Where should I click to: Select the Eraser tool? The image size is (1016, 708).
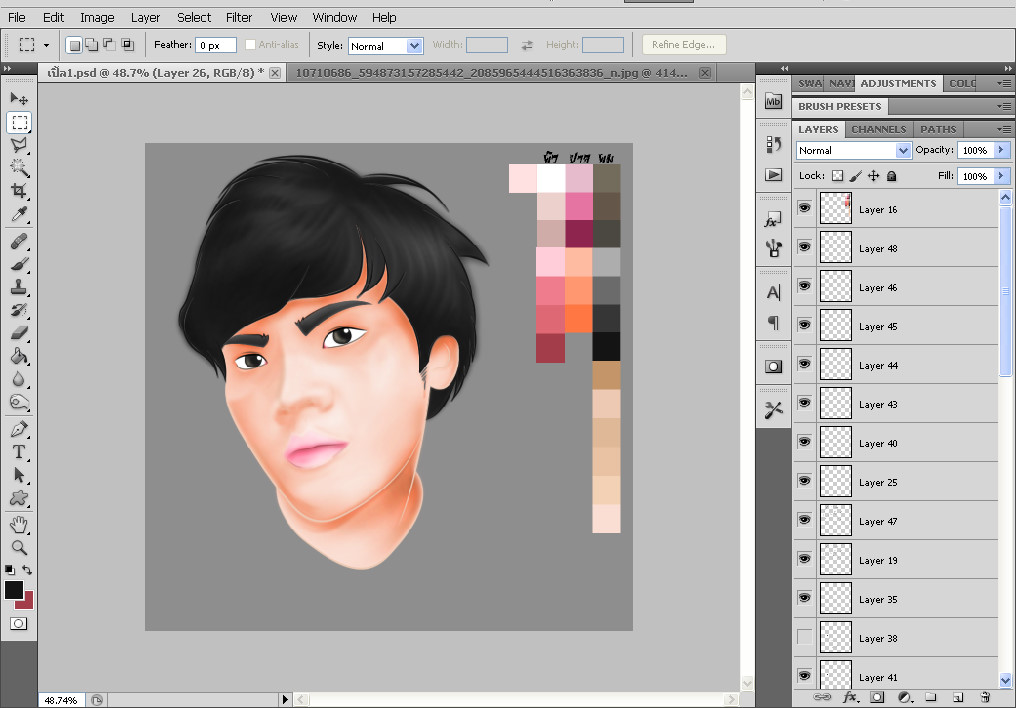19,333
